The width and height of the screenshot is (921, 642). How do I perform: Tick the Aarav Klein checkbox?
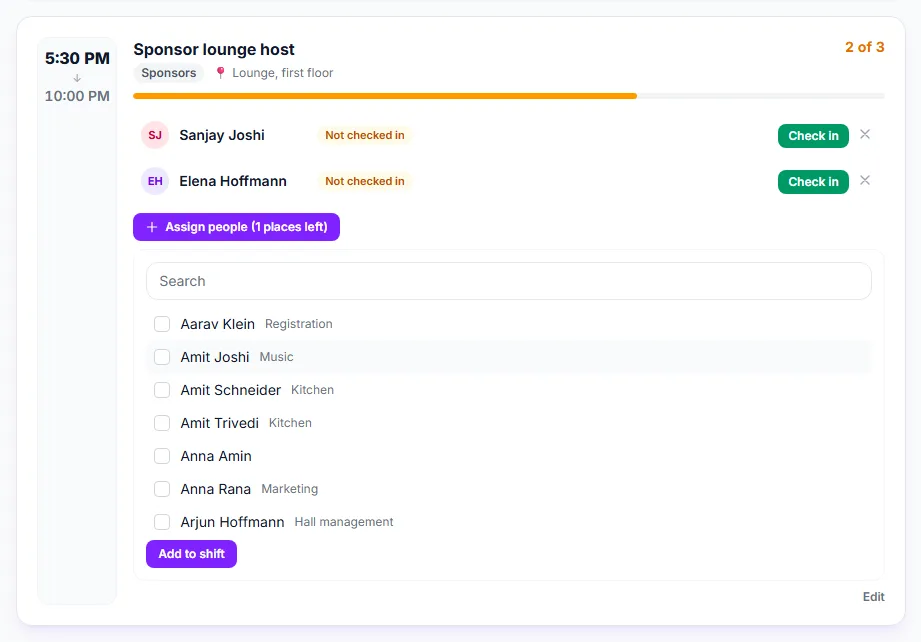[162, 324]
